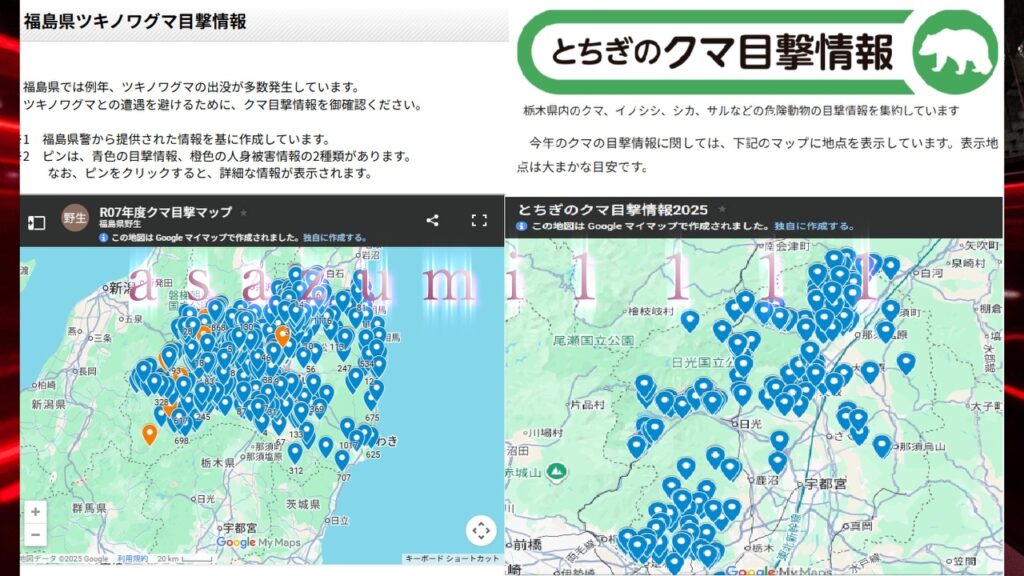Click the blue pin above label 707
The width and height of the screenshot is (1024, 576).
coord(342,458)
